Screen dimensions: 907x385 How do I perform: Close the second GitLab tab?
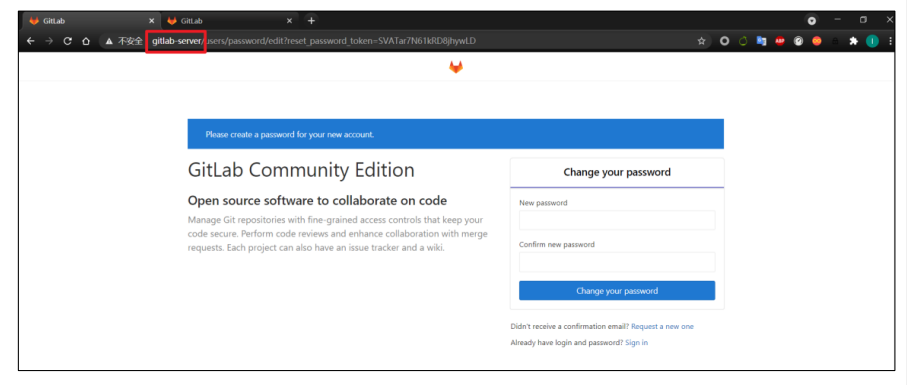click(x=289, y=21)
